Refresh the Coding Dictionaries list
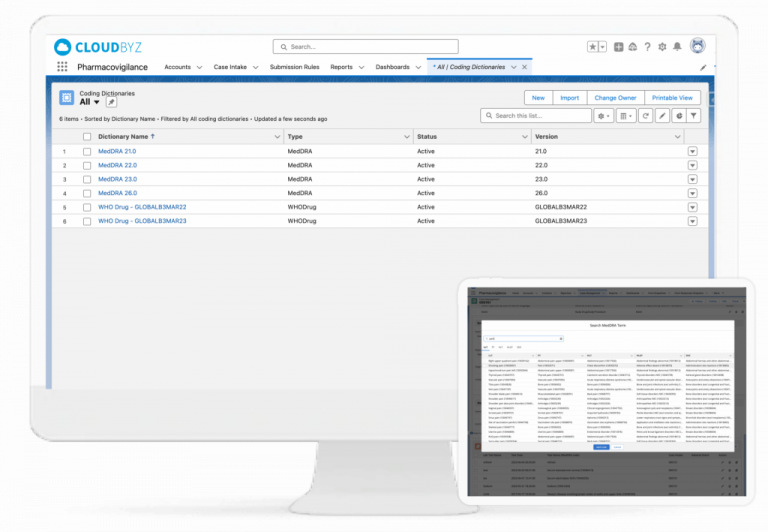The height and width of the screenshot is (532, 768). point(646,116)
